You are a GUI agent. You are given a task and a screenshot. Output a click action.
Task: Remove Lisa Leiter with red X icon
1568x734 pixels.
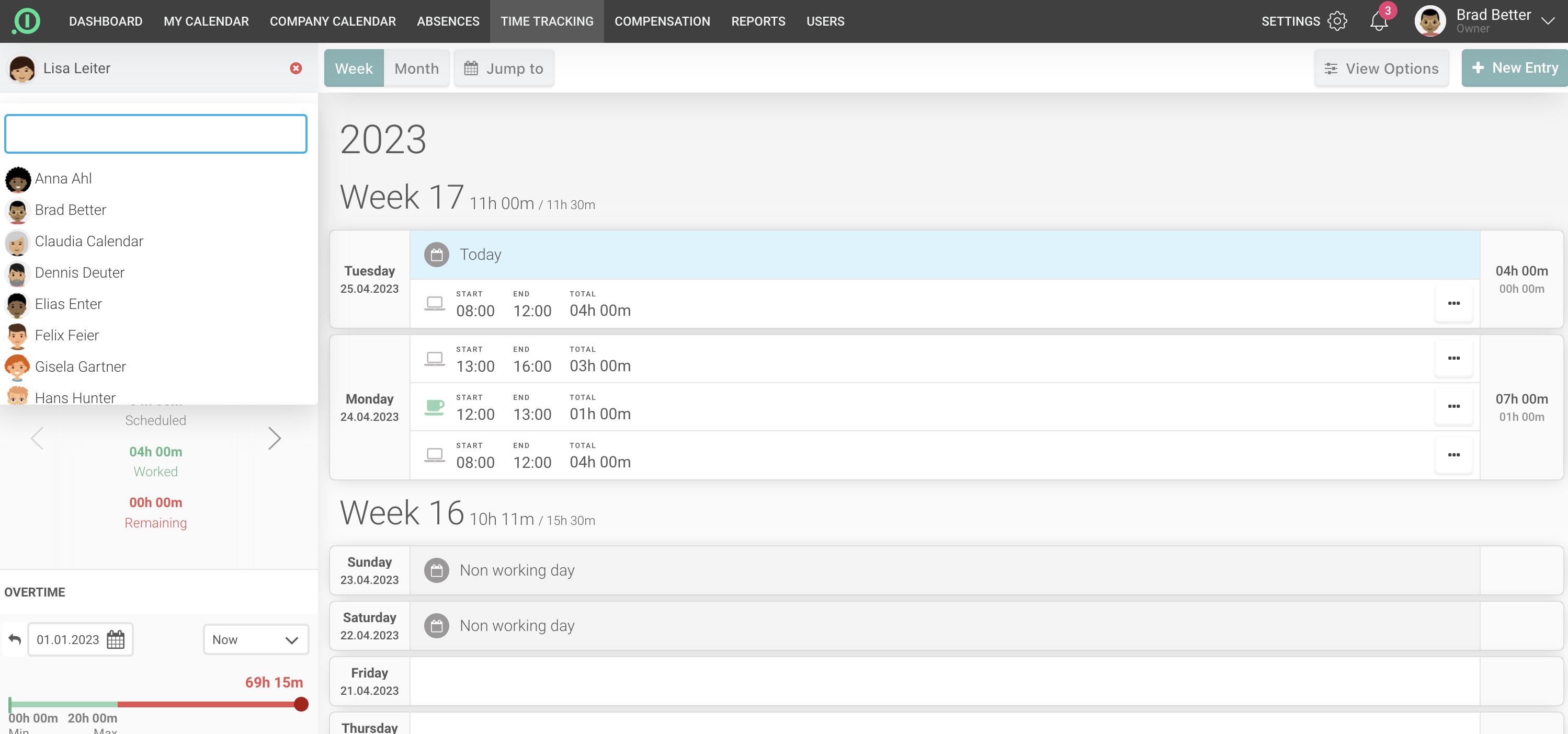coord(296,68)
